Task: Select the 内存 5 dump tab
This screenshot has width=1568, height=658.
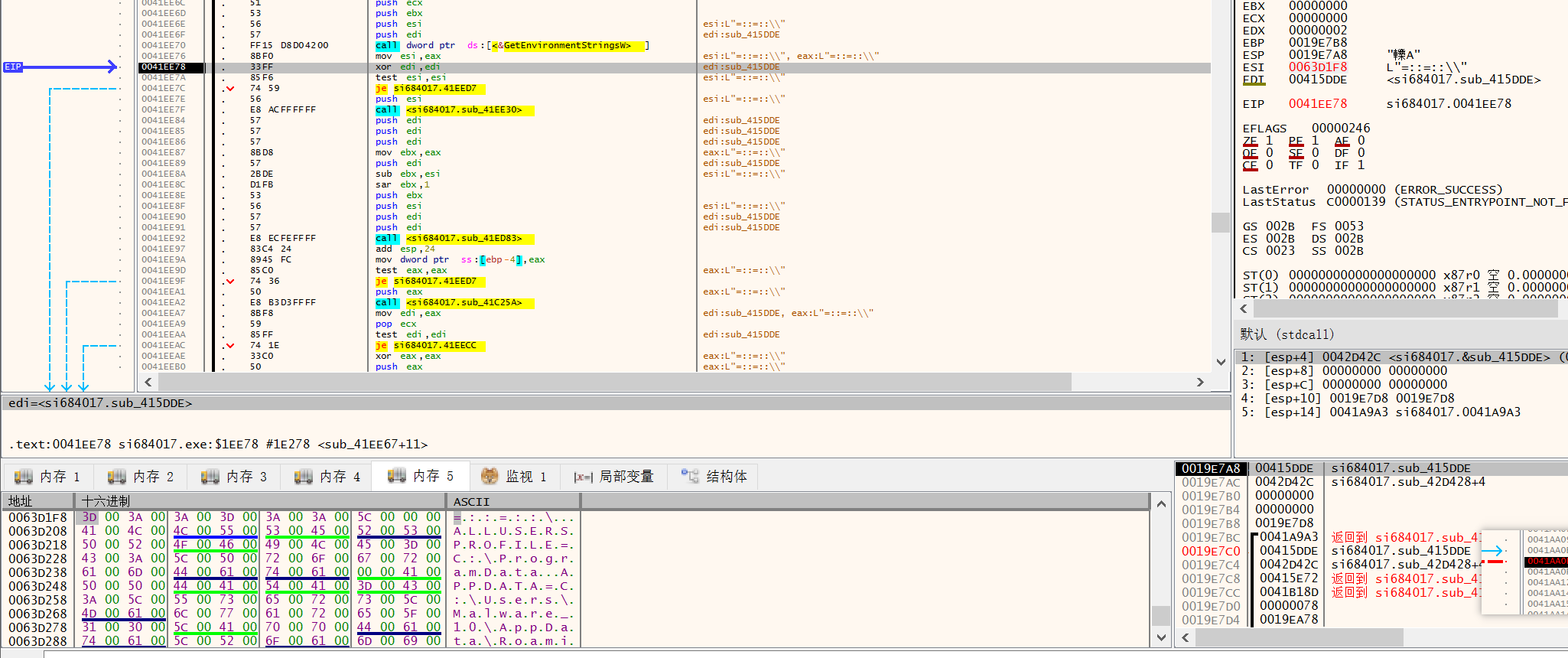Action: tap(421, 476)
